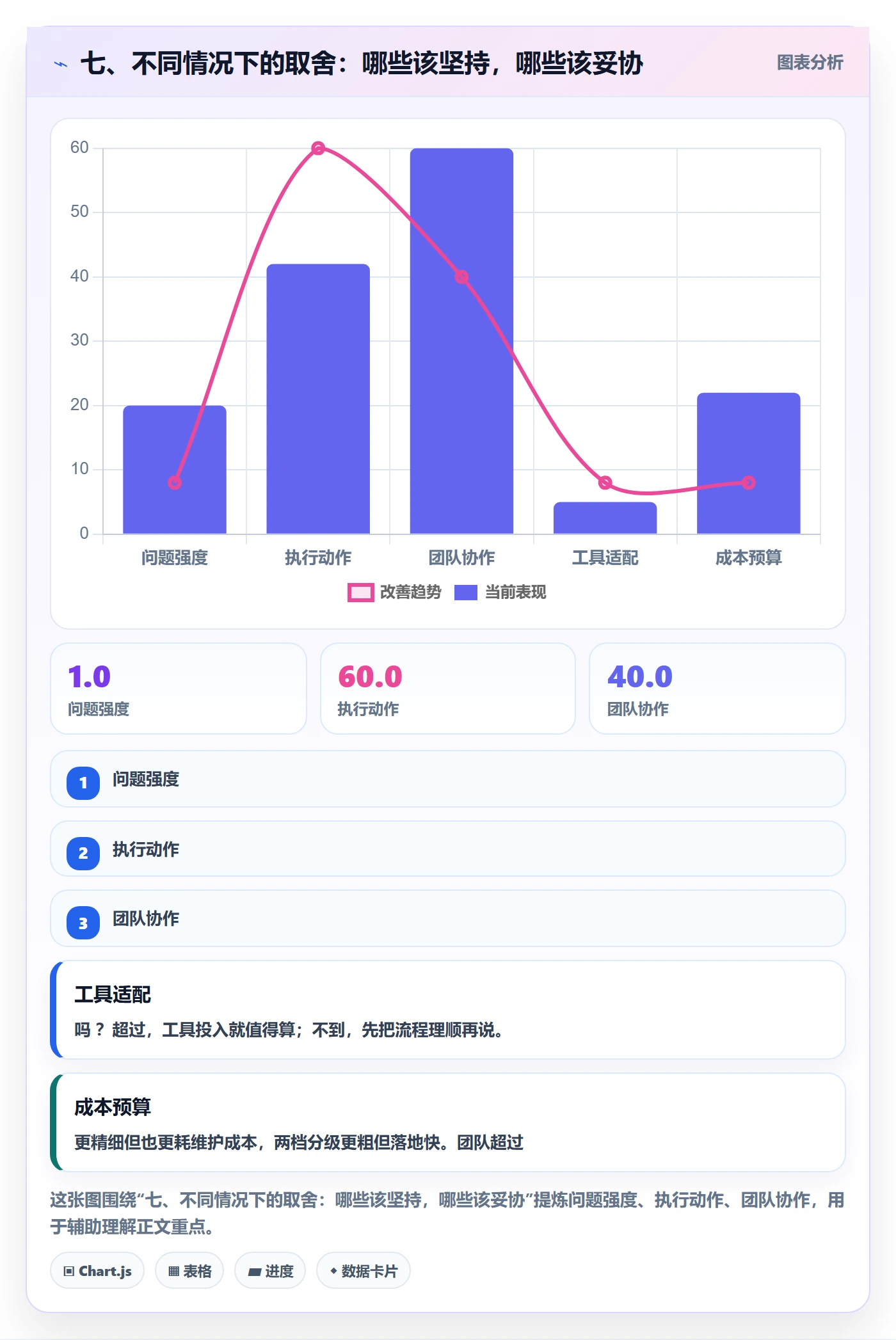Click the 成本预算 bar in the chart
896x1340 pixels.
(749, 463)
